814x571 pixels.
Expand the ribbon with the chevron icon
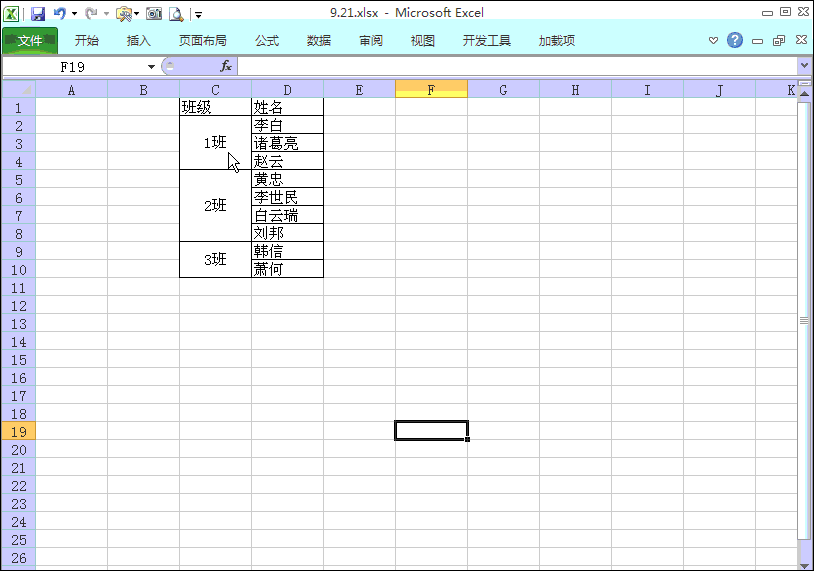click(x=713, y=40)
